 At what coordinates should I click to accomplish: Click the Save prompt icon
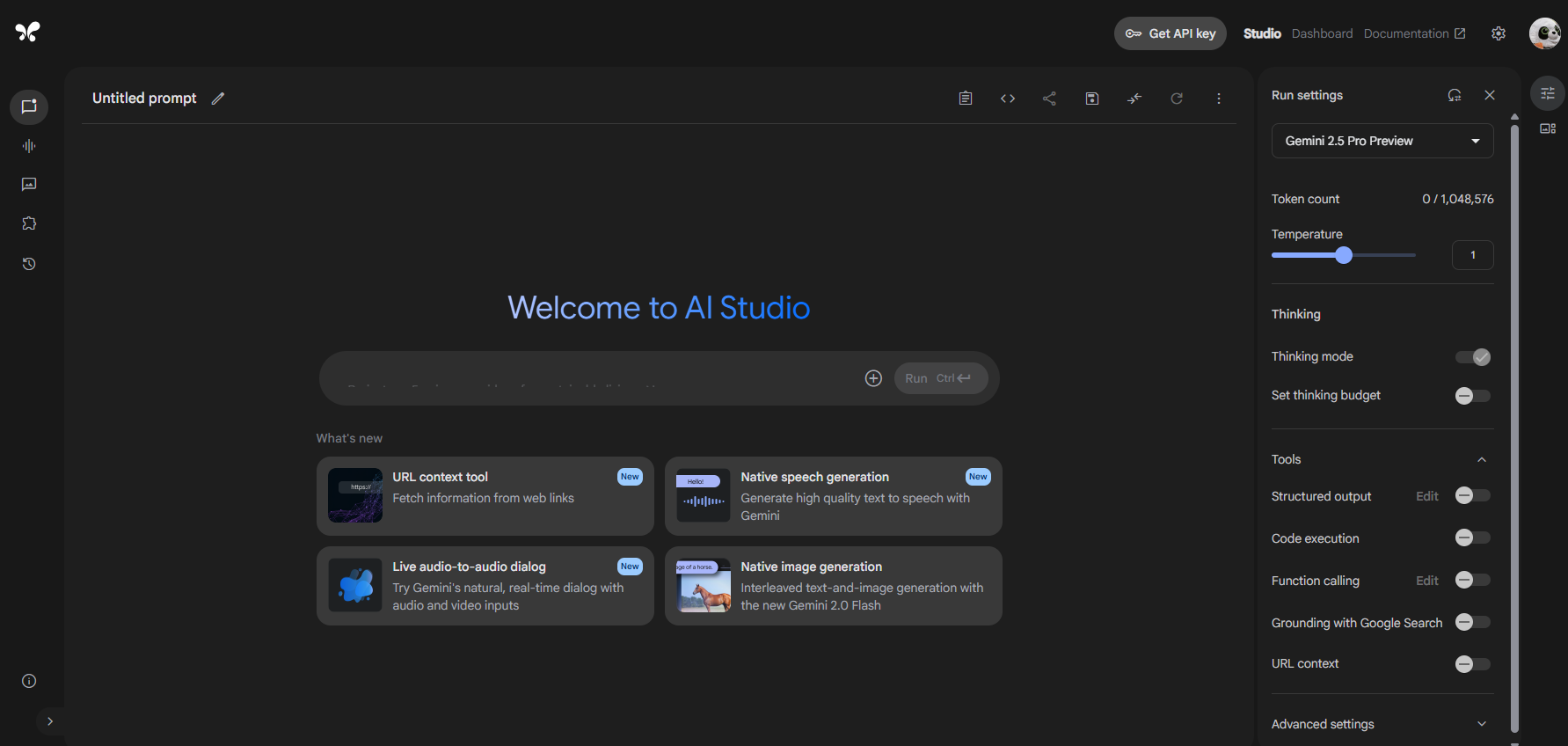pyautogui.click(x=1092, y=99)
